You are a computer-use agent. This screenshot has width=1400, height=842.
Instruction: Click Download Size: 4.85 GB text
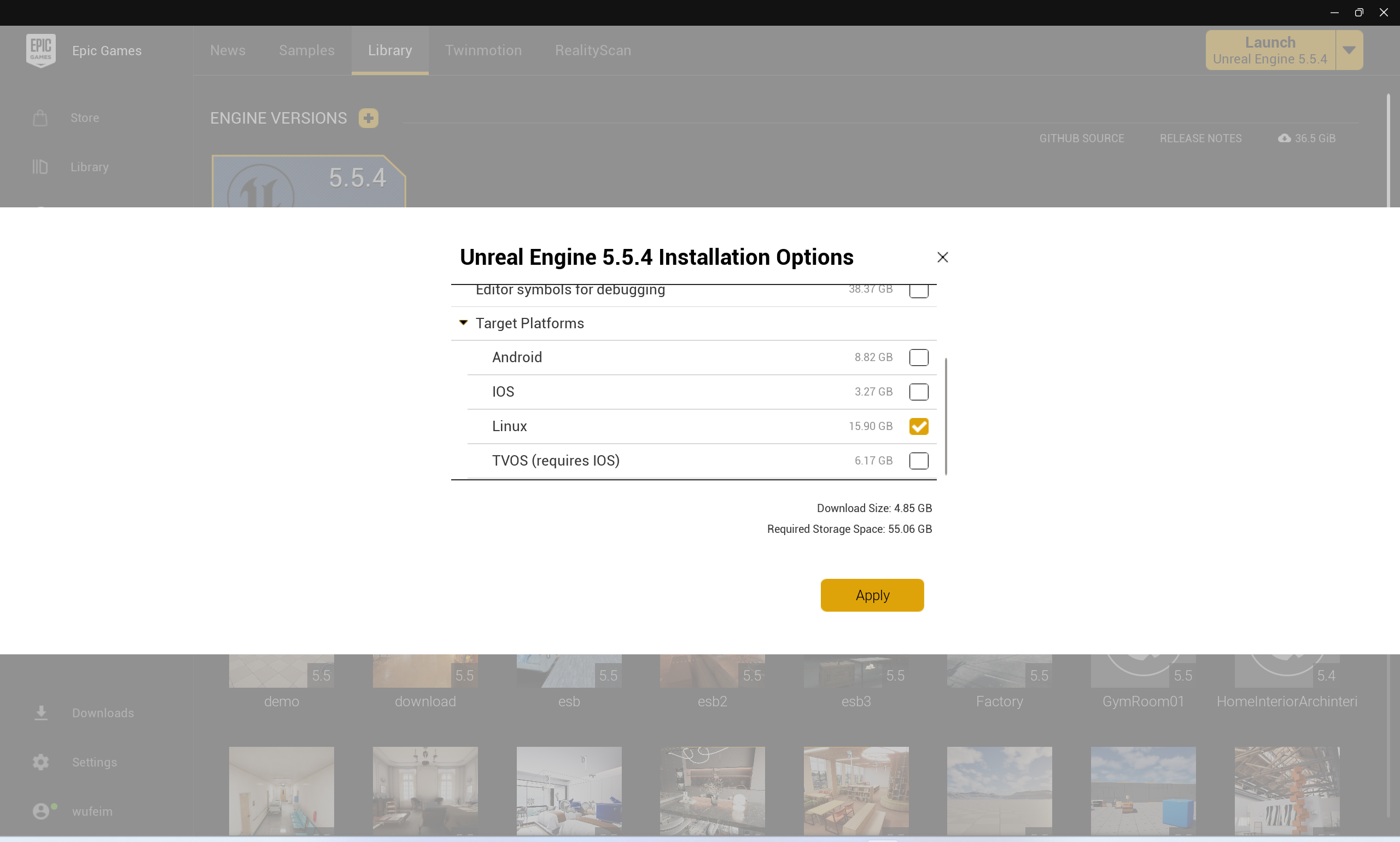click(x=874, y=508)
